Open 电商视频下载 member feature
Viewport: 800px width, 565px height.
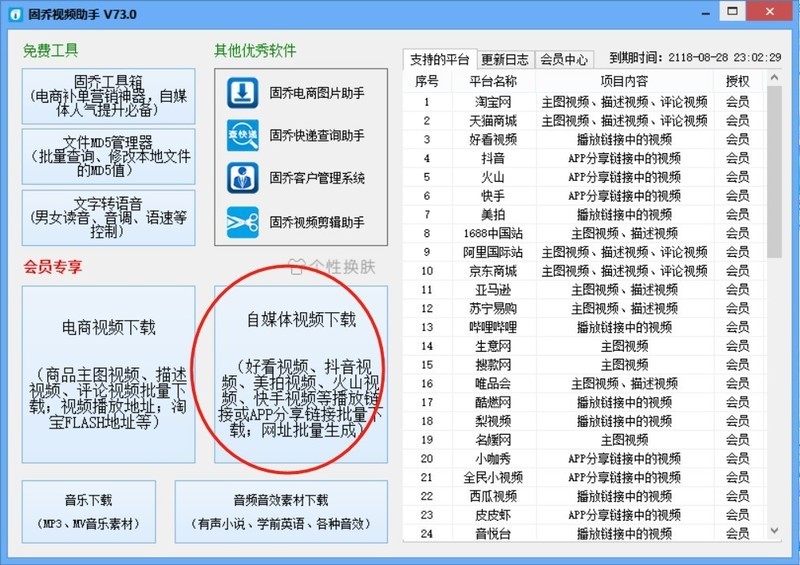coord(108,374)
